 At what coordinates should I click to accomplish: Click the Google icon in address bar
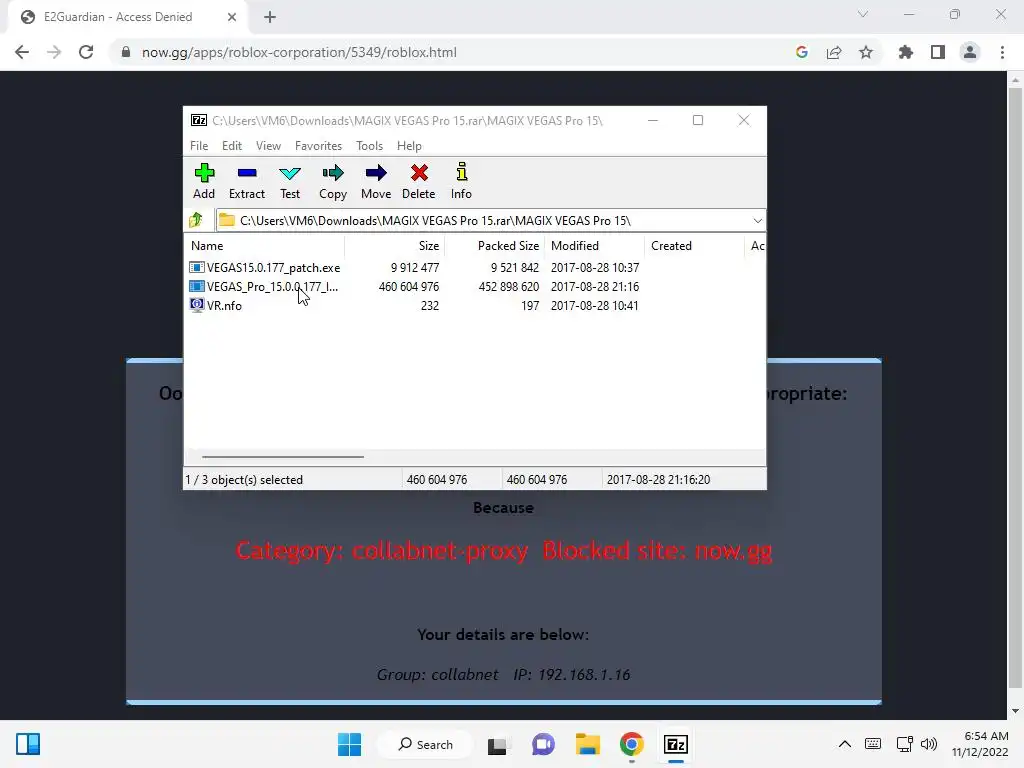tap(801, 52)
